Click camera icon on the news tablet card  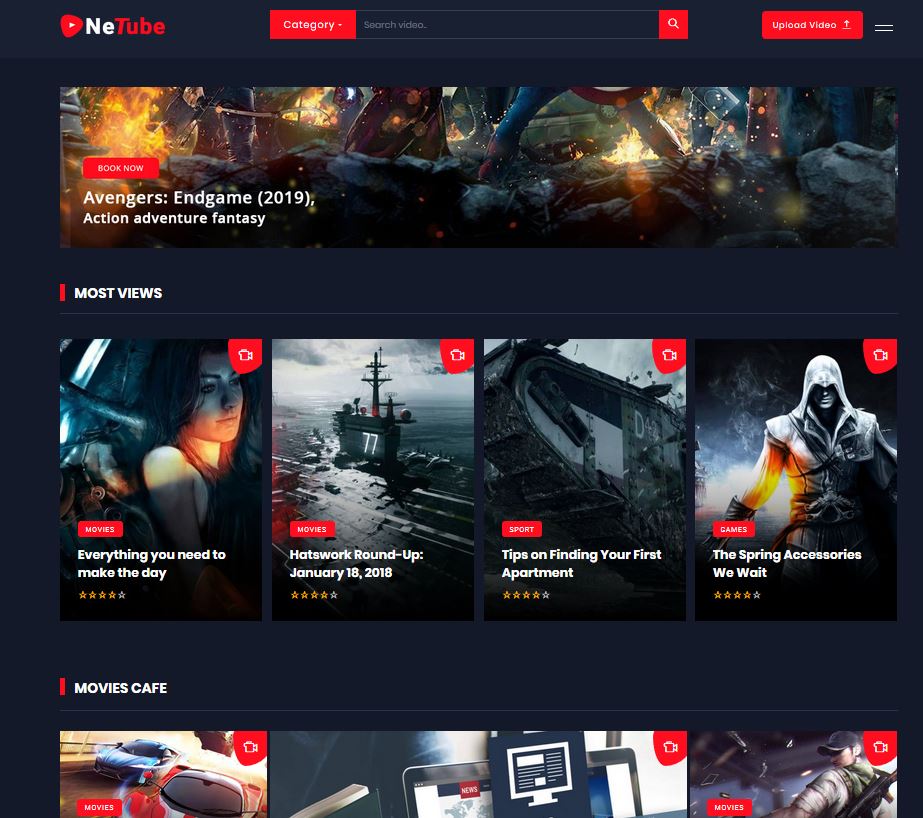670,747
